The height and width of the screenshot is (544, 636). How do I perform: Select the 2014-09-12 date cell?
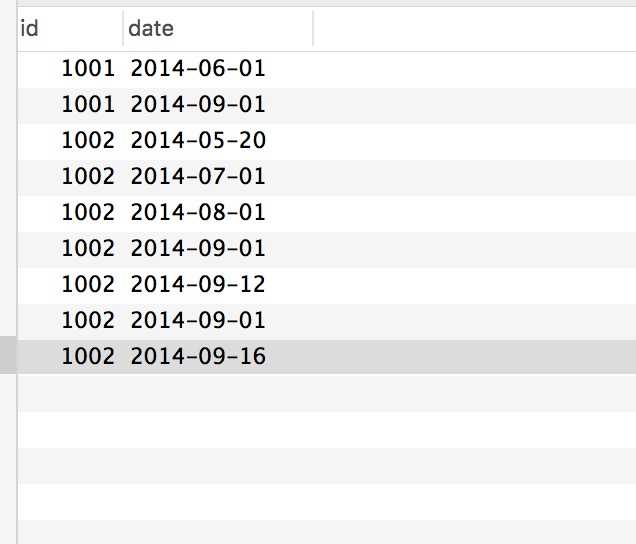[x=198, y=285]
